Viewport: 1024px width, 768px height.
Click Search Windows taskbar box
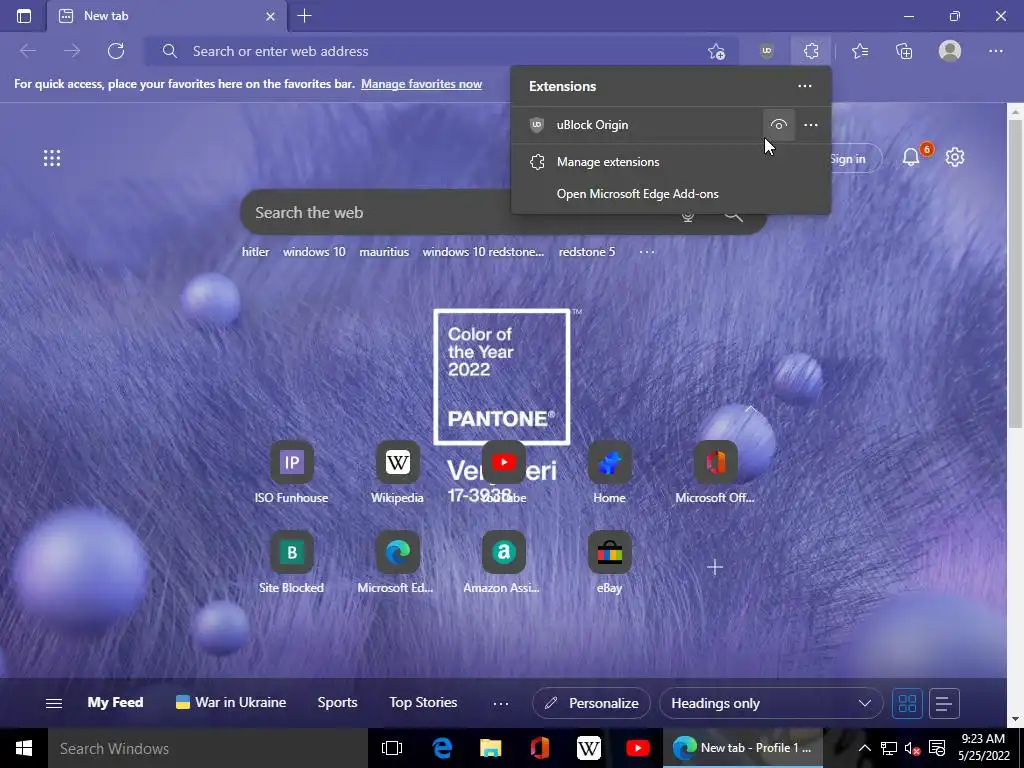[x=208, y=748]
